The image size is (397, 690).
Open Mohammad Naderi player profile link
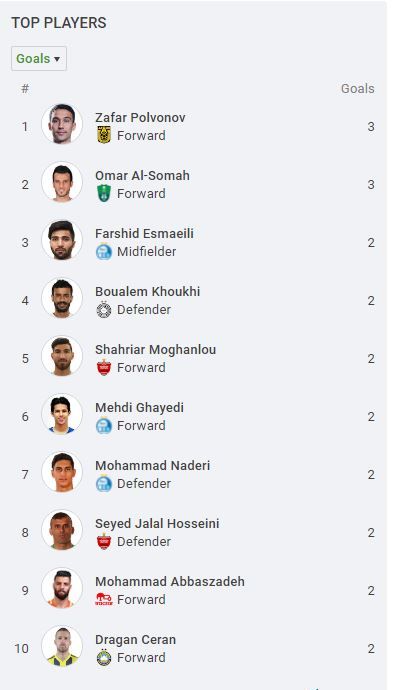coord(152,465)
